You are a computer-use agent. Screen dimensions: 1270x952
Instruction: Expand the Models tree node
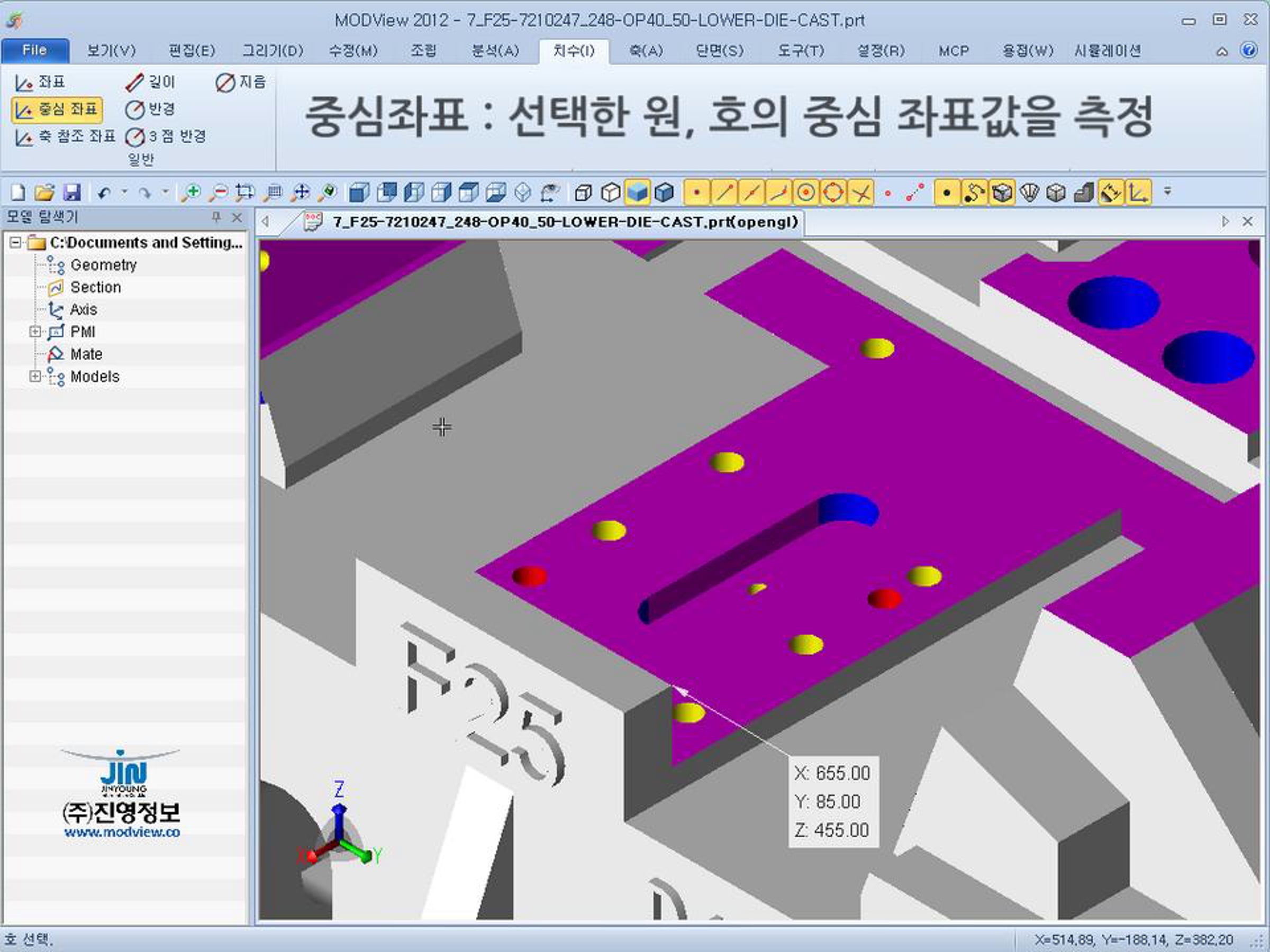pos(35,377)
